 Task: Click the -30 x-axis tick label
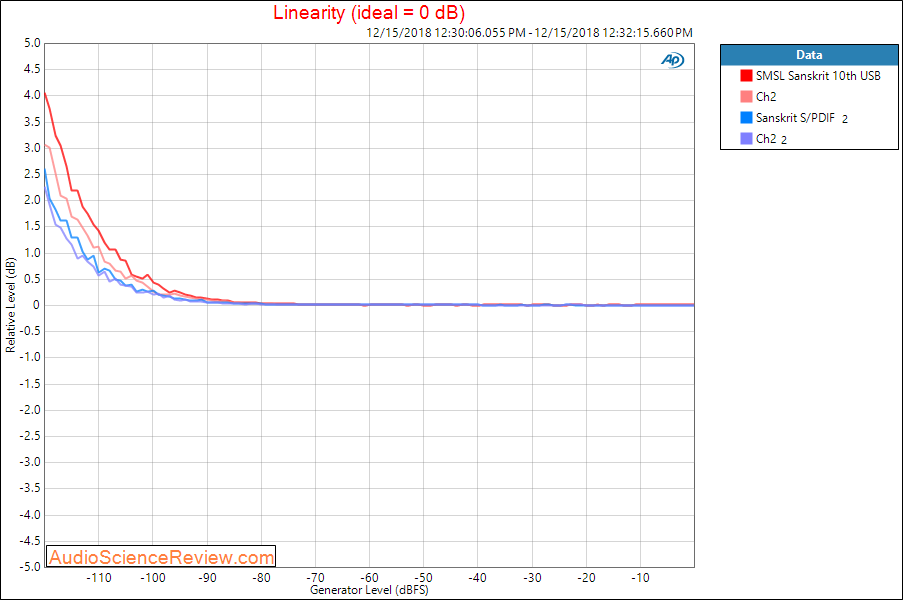[x=532, y=578]
